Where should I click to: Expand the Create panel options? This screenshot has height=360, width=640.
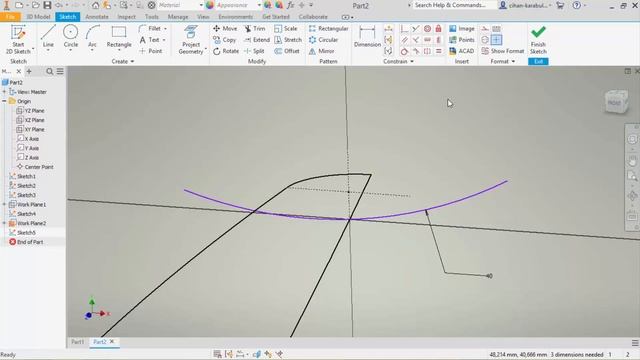122,62
